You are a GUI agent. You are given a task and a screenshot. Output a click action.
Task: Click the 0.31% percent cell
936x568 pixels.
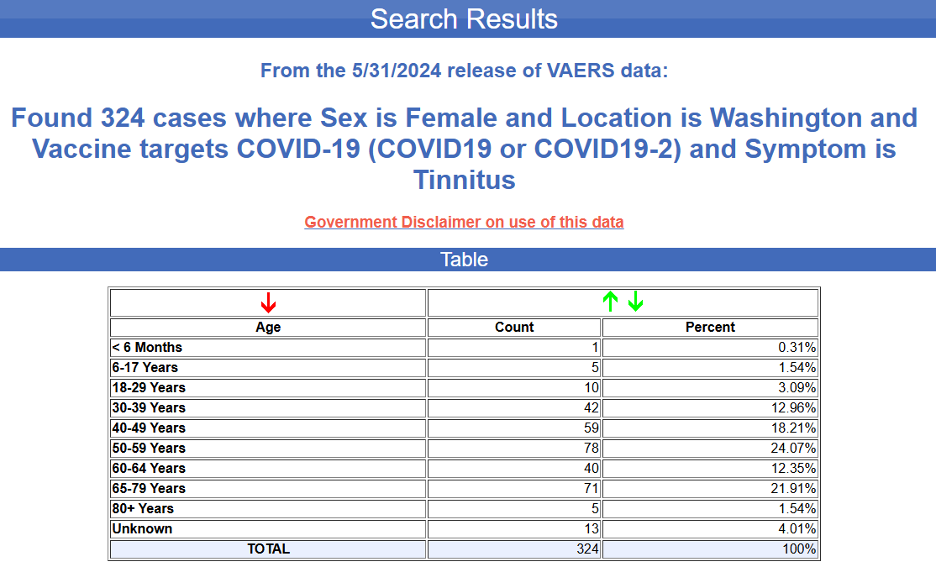[x=710, y=347]
